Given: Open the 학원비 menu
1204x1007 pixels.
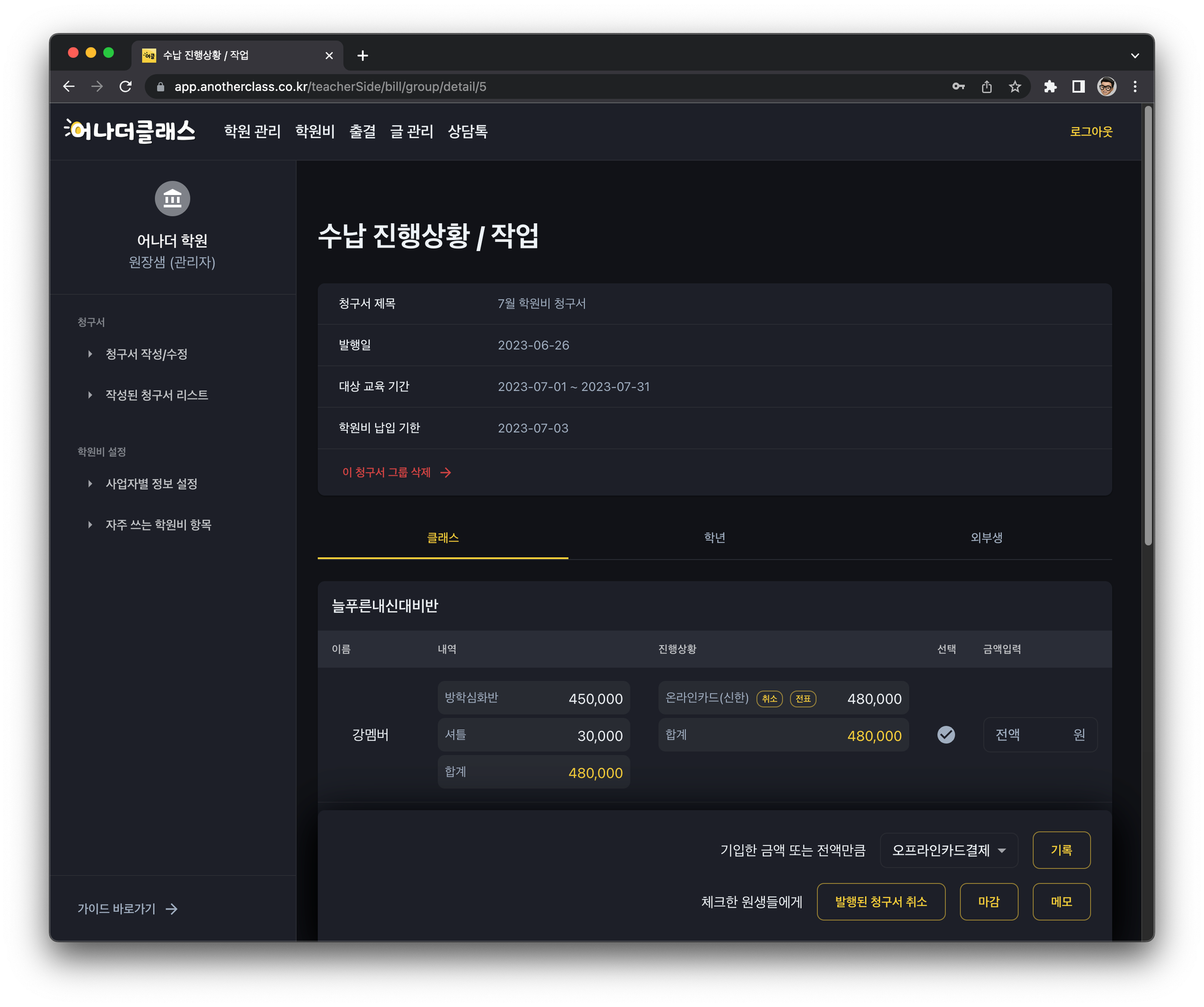Looking at the screenshot, I should (x=315, y=131).
